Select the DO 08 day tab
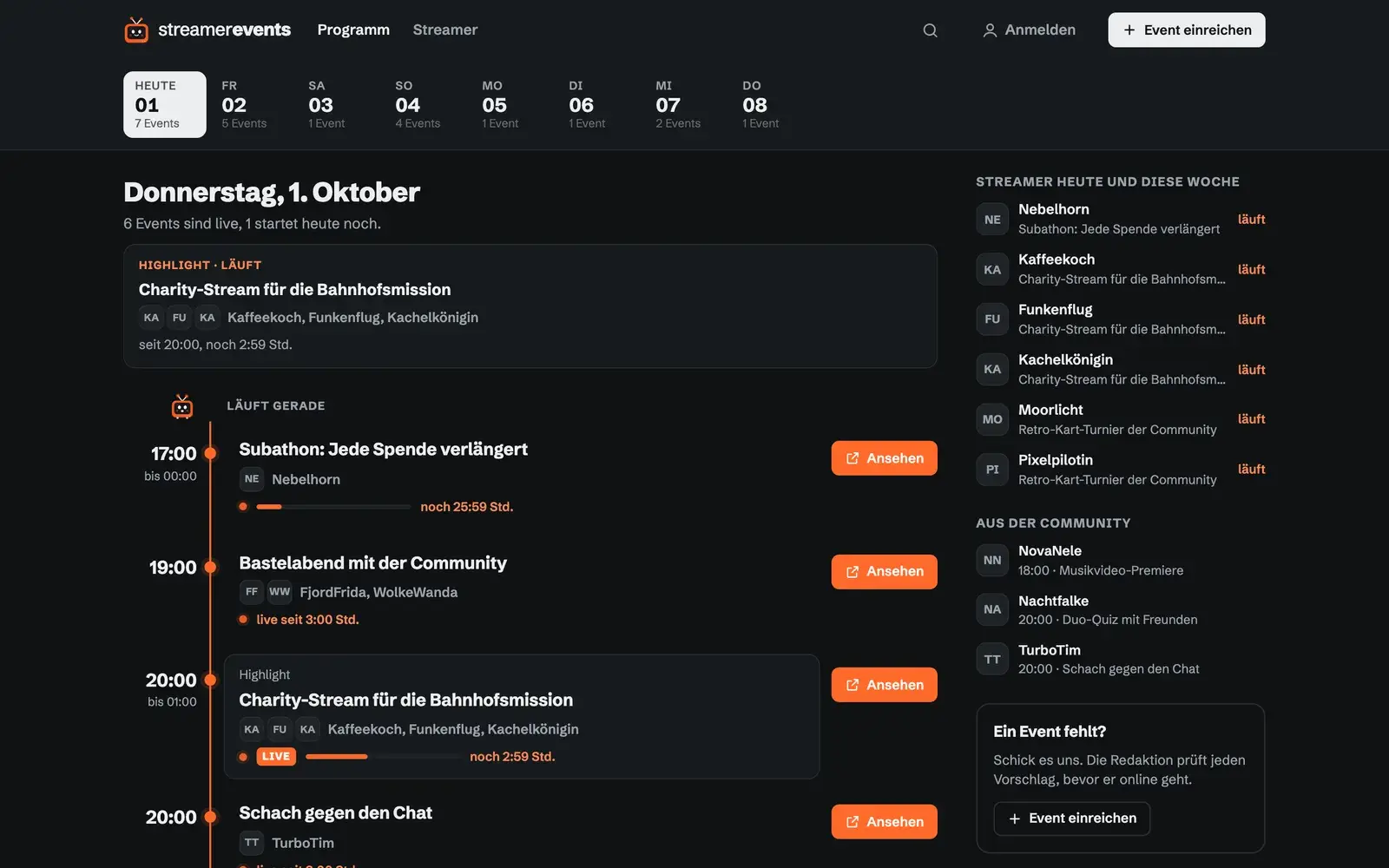 point(773,104)
